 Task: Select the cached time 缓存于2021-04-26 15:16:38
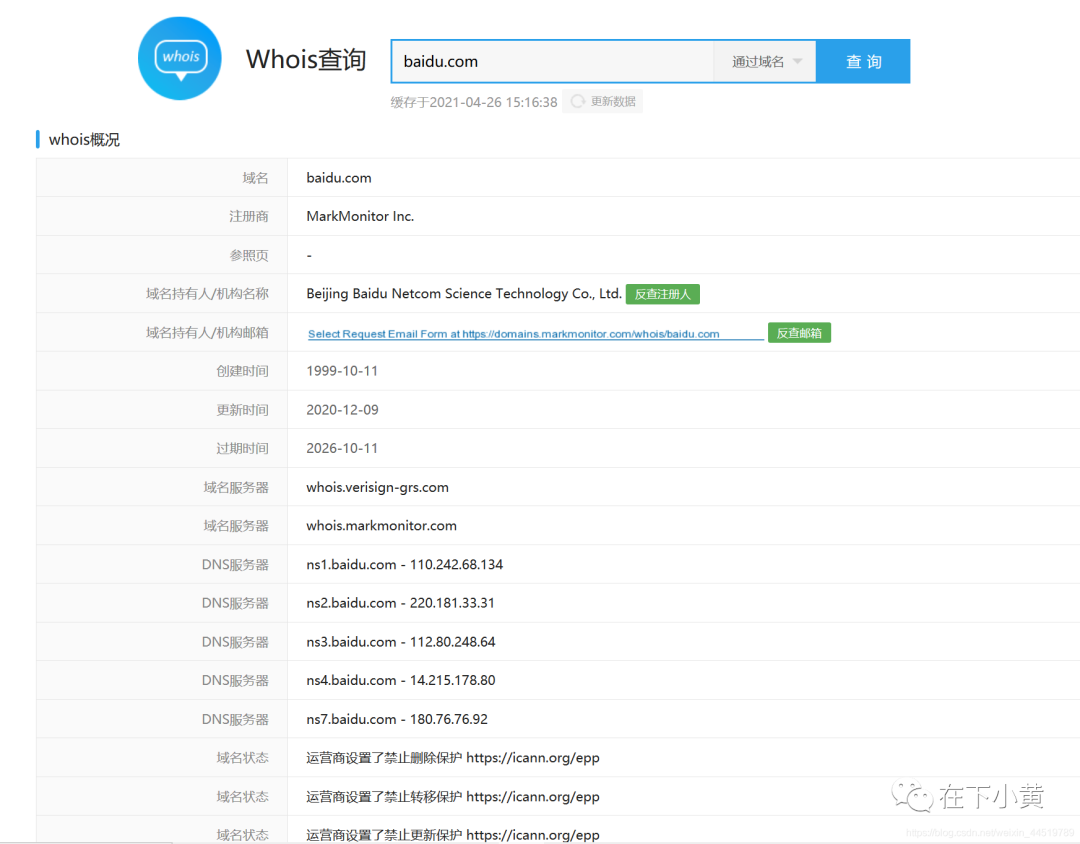pos(474,102)
